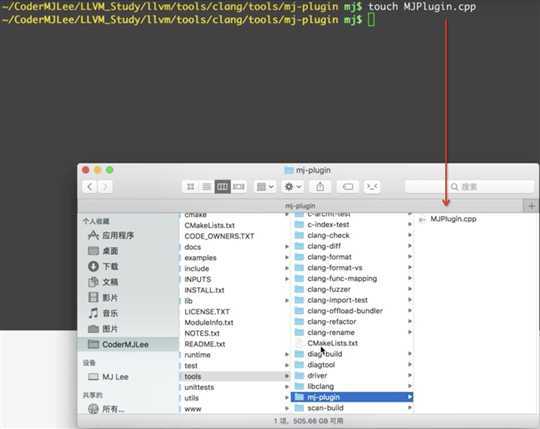Click the terminal-style toolbar icon
This screenshot has width=540, height=429.
click(372, 187)
